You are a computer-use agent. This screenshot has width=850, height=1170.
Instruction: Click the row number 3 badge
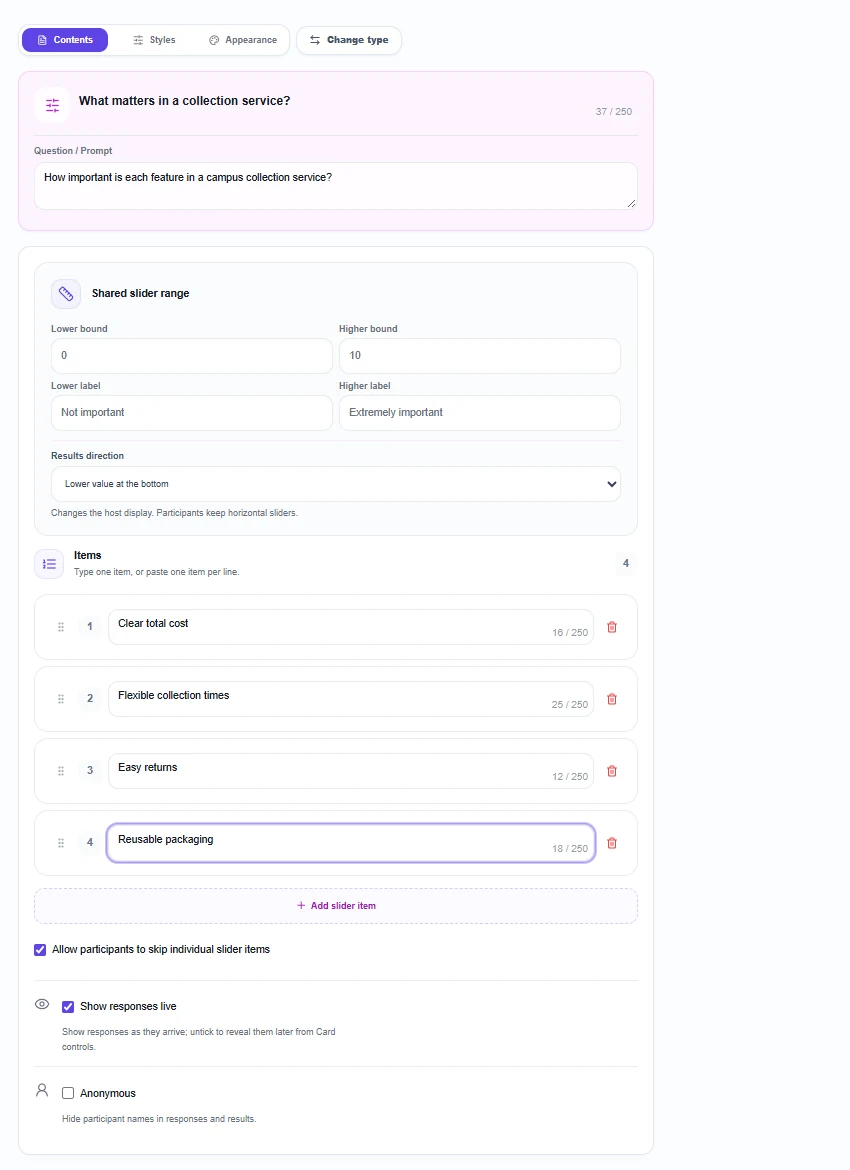90,771
